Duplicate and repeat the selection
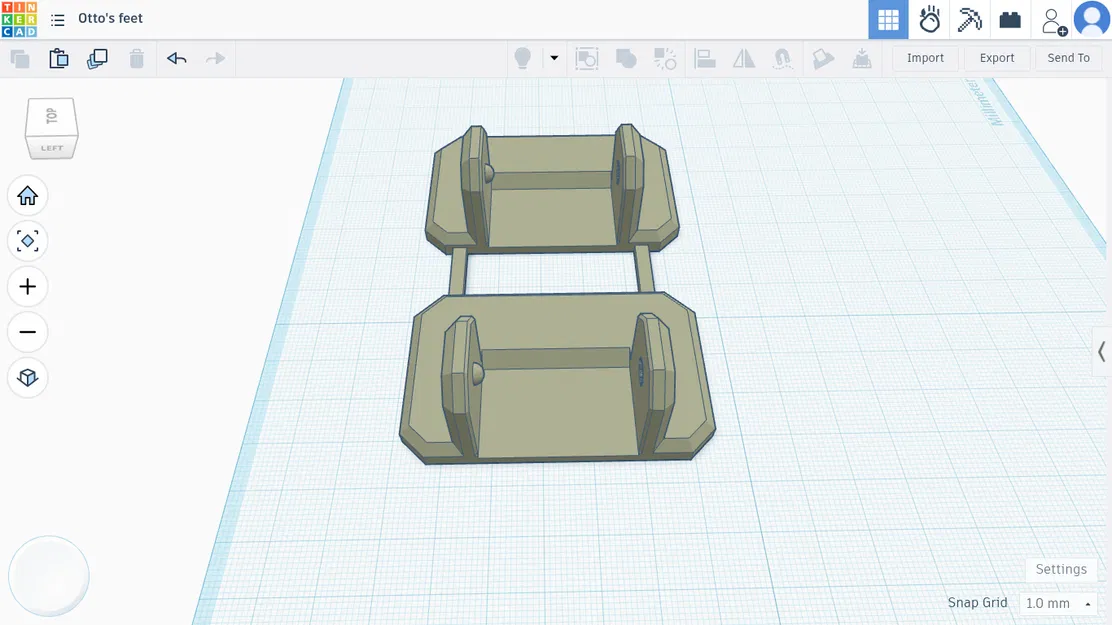 (97, 58)
